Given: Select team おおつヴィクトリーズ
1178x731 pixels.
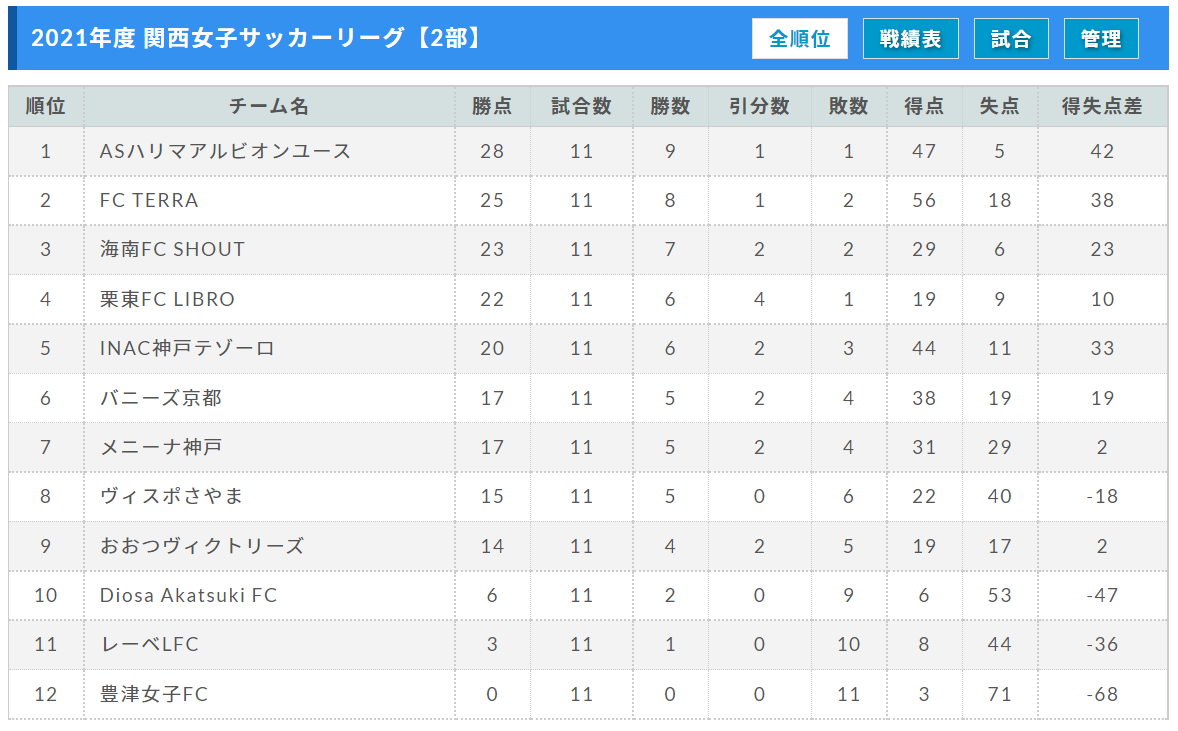Looking at the screenshot, I should pyautogui.click(x=202, y=545).
